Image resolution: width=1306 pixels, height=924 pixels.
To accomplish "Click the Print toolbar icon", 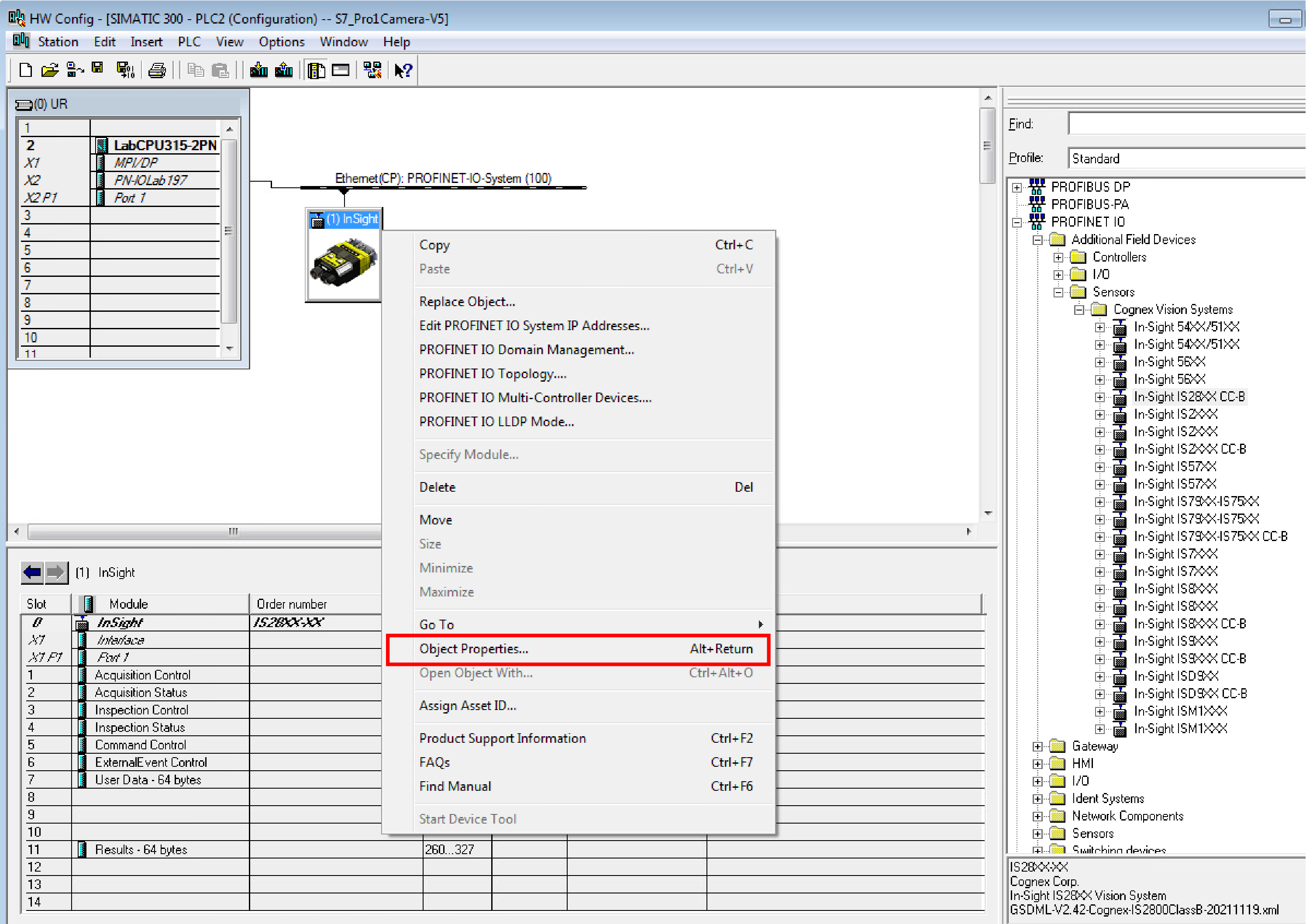I will click(157, 70).
